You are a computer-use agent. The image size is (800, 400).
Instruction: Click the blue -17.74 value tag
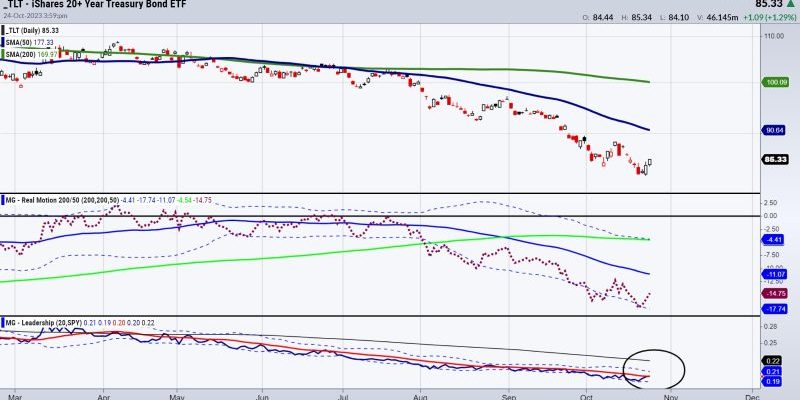774,309
